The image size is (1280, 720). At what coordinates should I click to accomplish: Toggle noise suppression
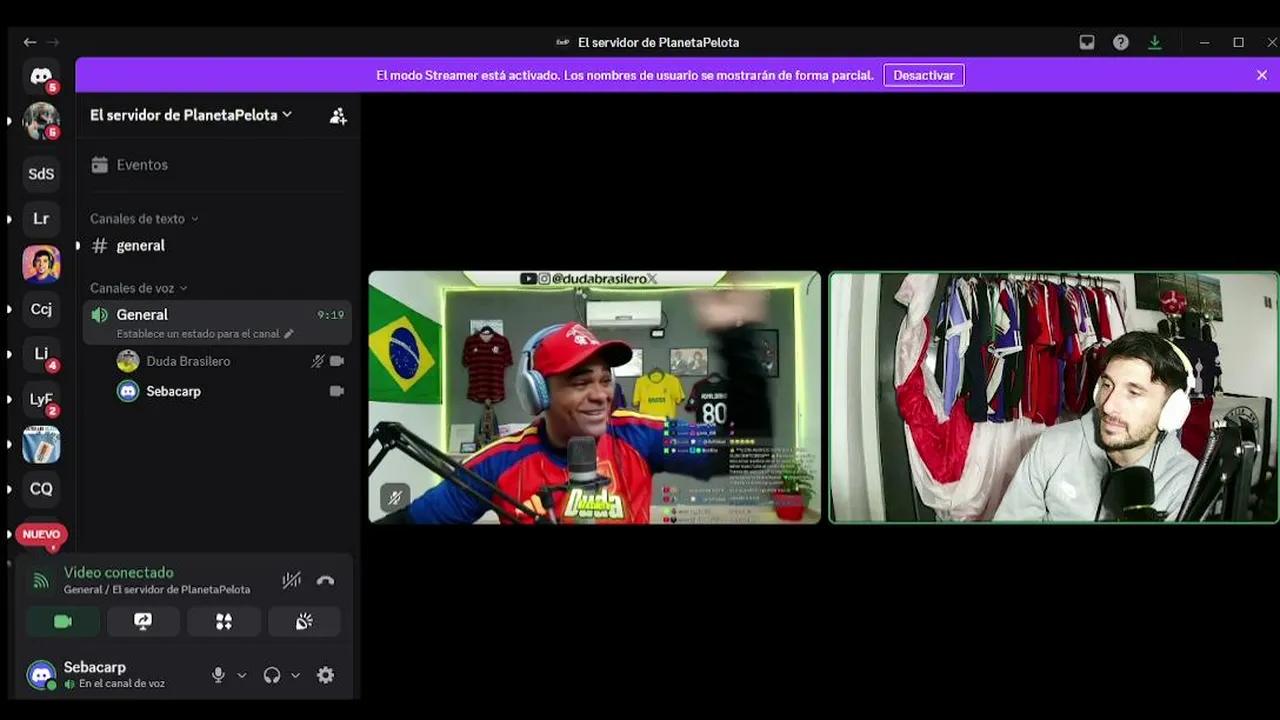[x=292, y=580]
